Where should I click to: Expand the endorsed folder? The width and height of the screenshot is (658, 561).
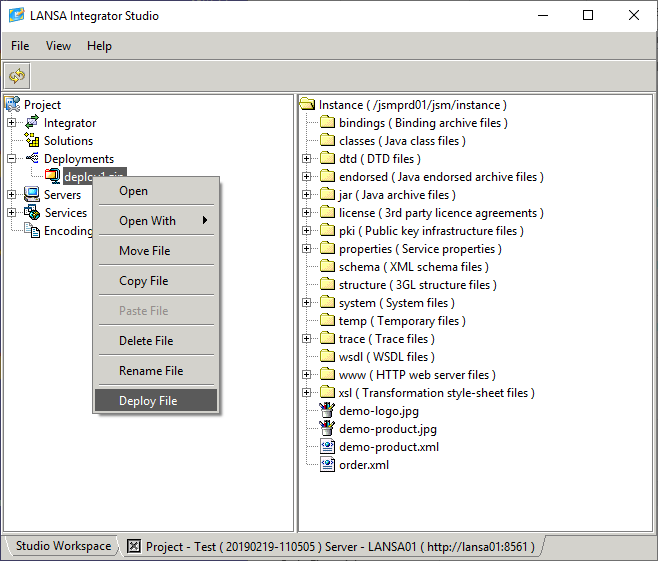307,177
